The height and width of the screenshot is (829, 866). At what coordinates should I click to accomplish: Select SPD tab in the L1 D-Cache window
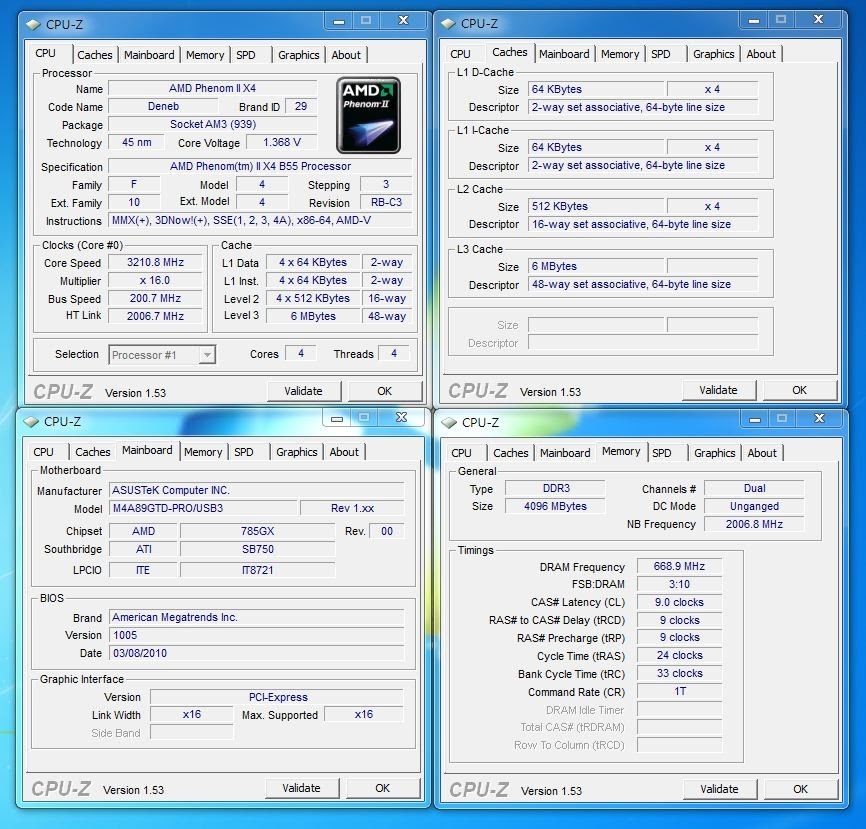[661, 54]
